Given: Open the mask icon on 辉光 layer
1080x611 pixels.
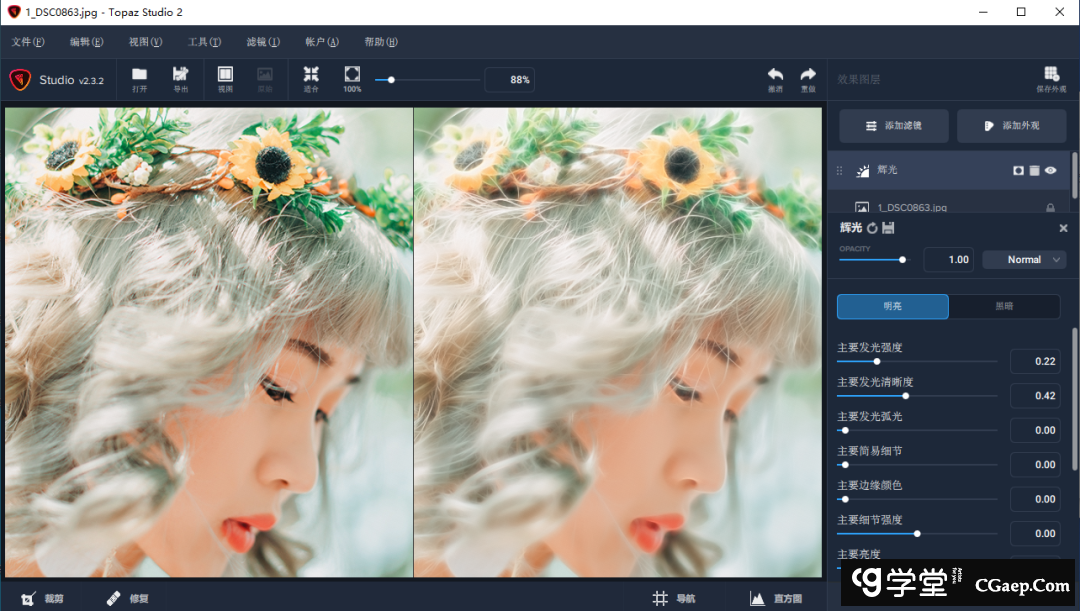Looking at the screenshot, I should pos(1018,171).
